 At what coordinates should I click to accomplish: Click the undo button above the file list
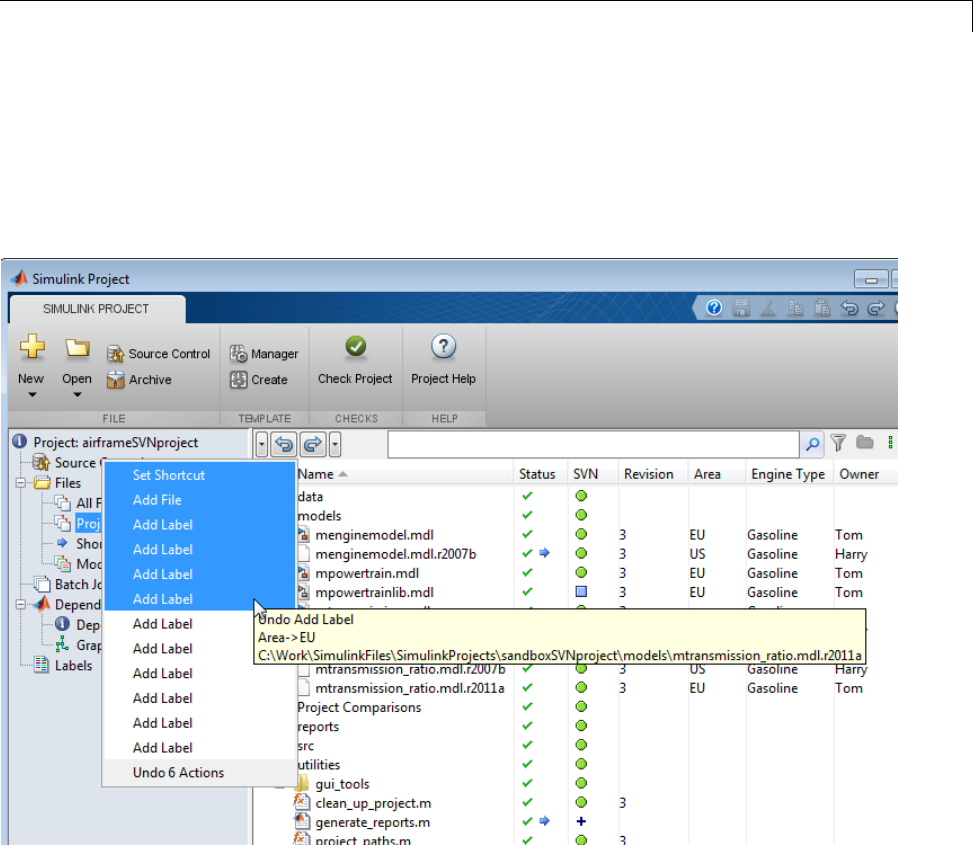click(x=284, y=444)
